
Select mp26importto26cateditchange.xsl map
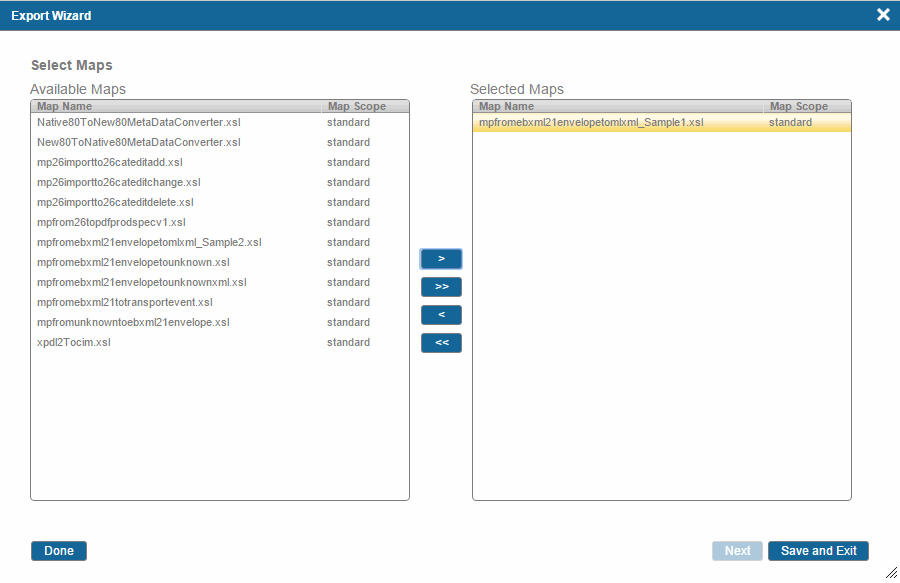pyautogui.click(x=220, y=182)
